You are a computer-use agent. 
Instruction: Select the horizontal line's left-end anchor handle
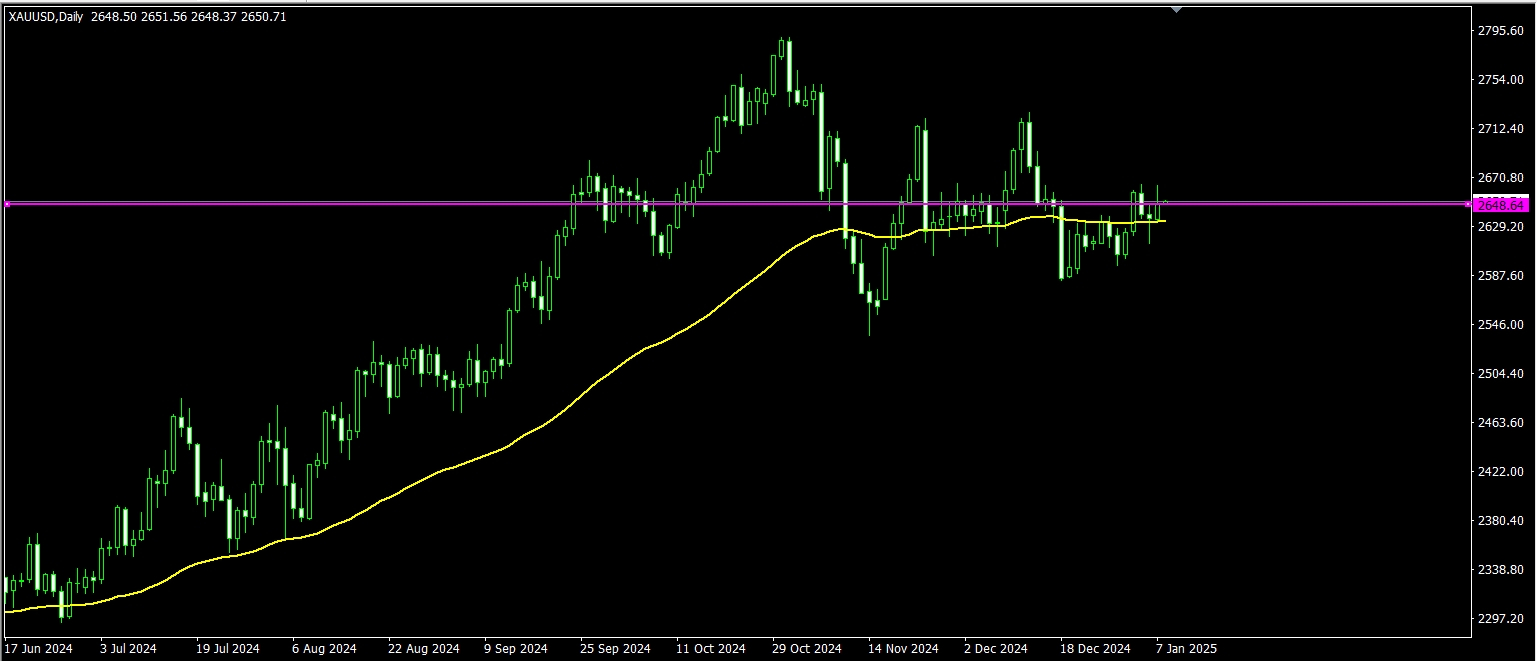(x=7, y=204)
